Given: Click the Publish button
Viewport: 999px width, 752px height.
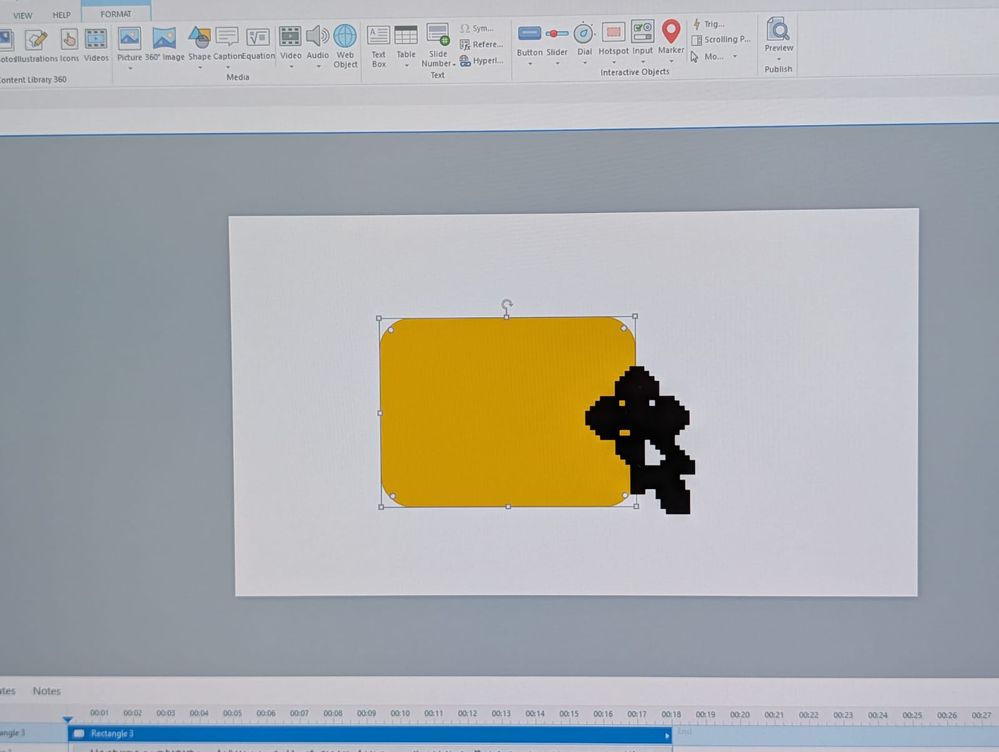Looking at the screenshot, I should (x=778, y=69).
